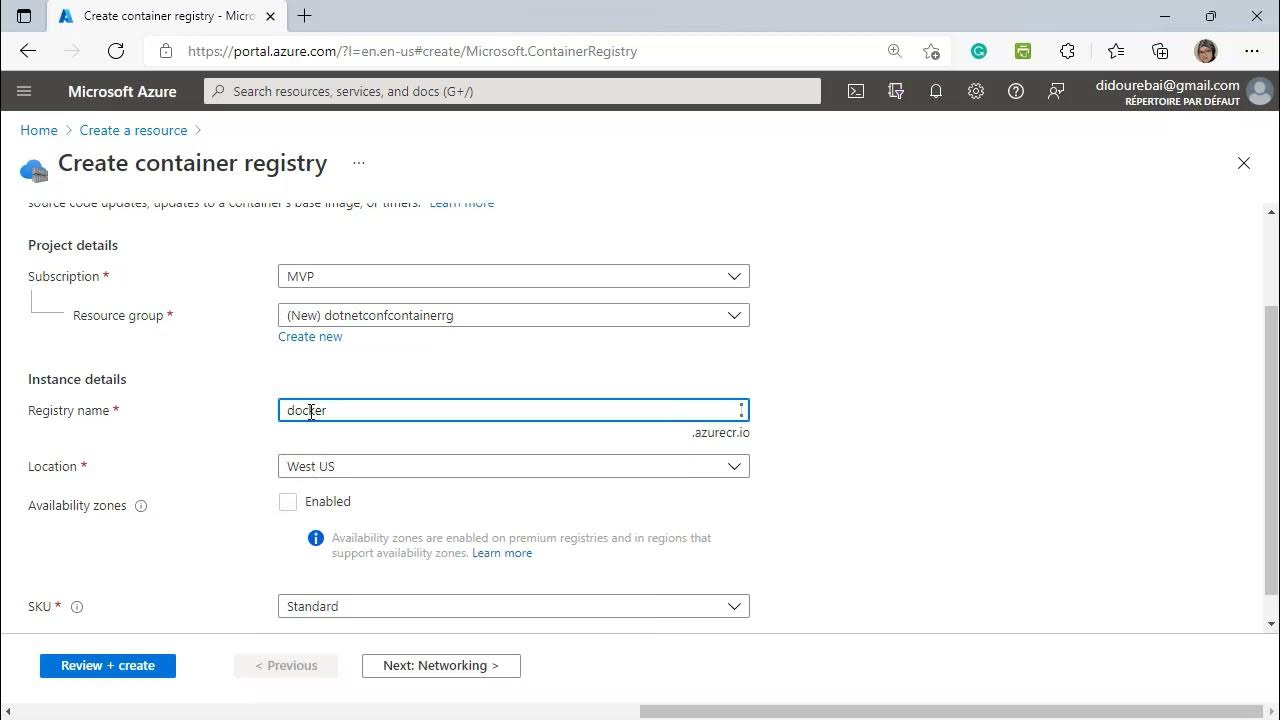Open the Azure portal hamburger menu
This screenshot has height=720, width=1280.
click(24, 91)
